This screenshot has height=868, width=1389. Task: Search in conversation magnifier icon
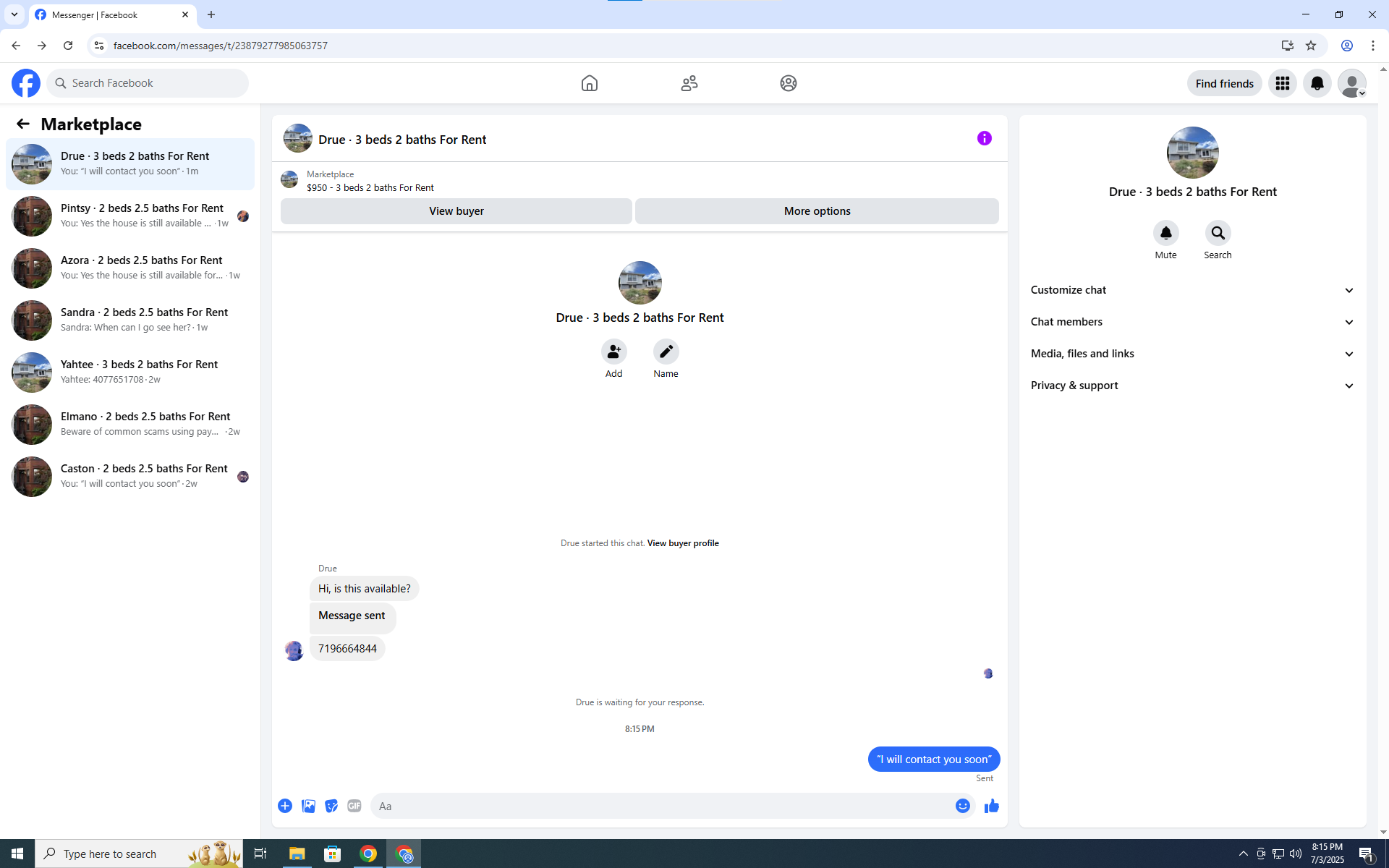1218,233
